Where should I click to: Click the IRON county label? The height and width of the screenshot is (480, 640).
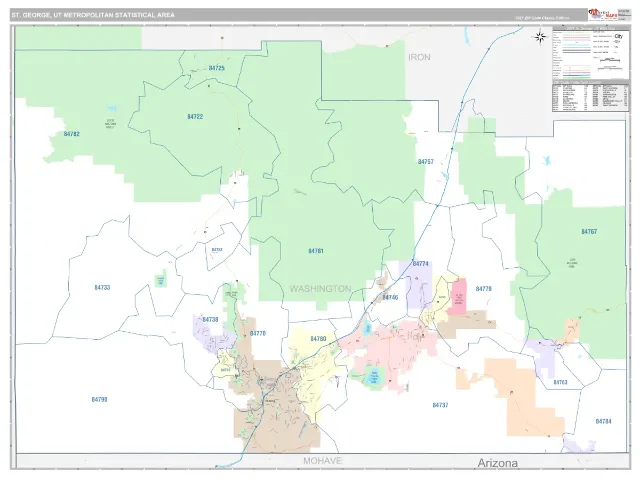419,57
